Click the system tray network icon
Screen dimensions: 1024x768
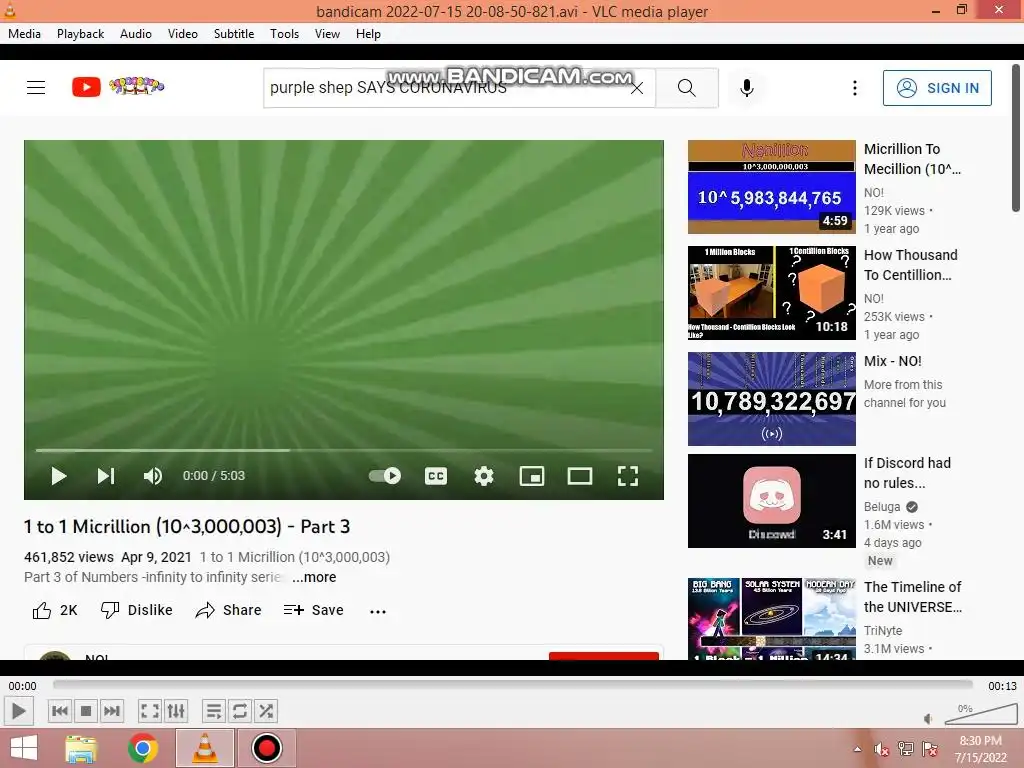(906, 749)
